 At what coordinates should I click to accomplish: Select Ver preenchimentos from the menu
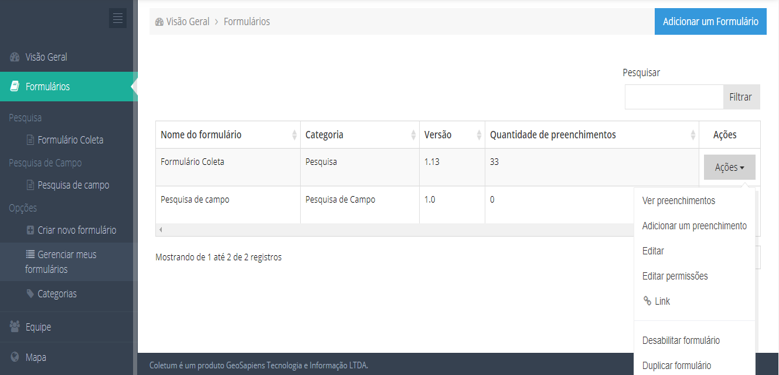coord(678,201)
